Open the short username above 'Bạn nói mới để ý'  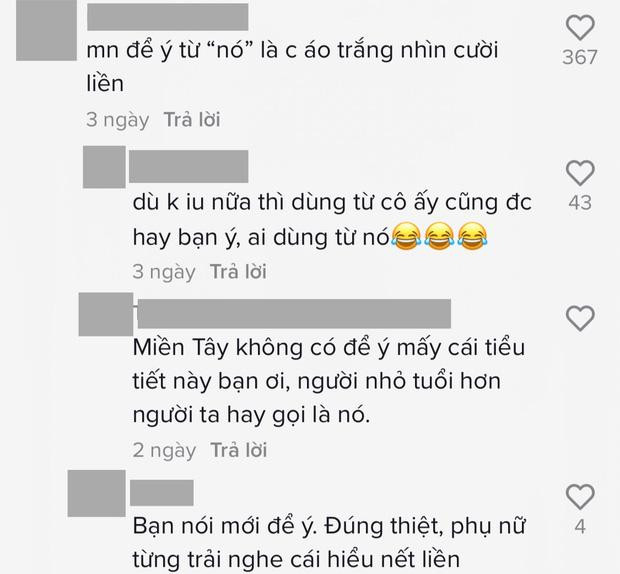[x=162, y=493]
